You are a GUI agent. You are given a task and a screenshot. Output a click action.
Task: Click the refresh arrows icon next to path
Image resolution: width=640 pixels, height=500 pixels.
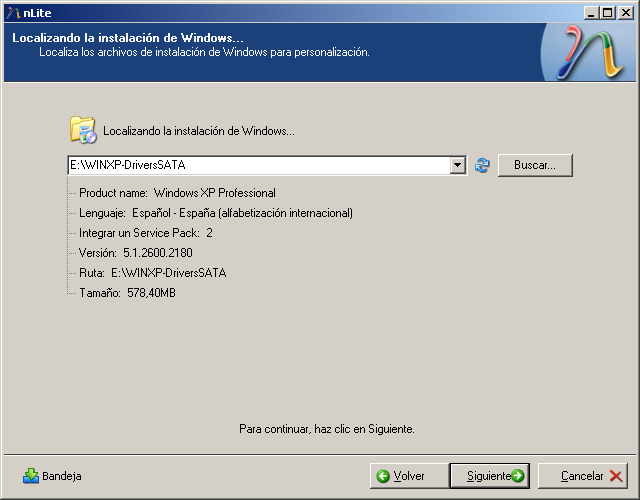(482, 165)
